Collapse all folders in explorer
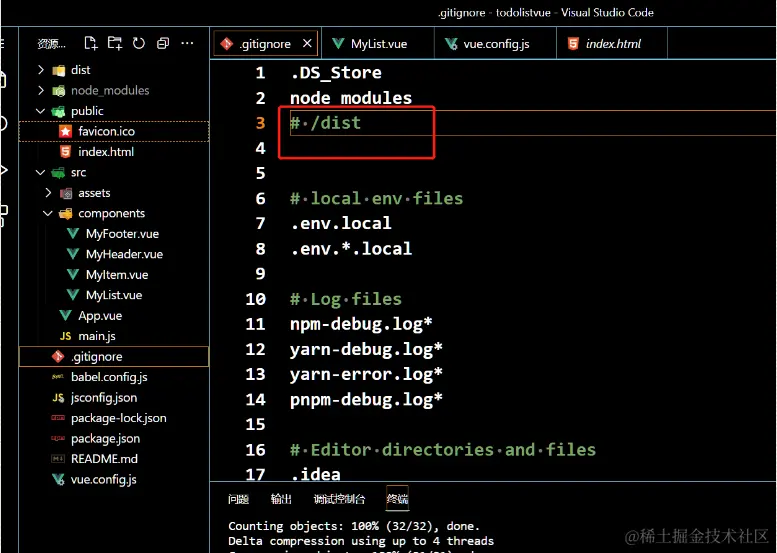 point(163,44)
